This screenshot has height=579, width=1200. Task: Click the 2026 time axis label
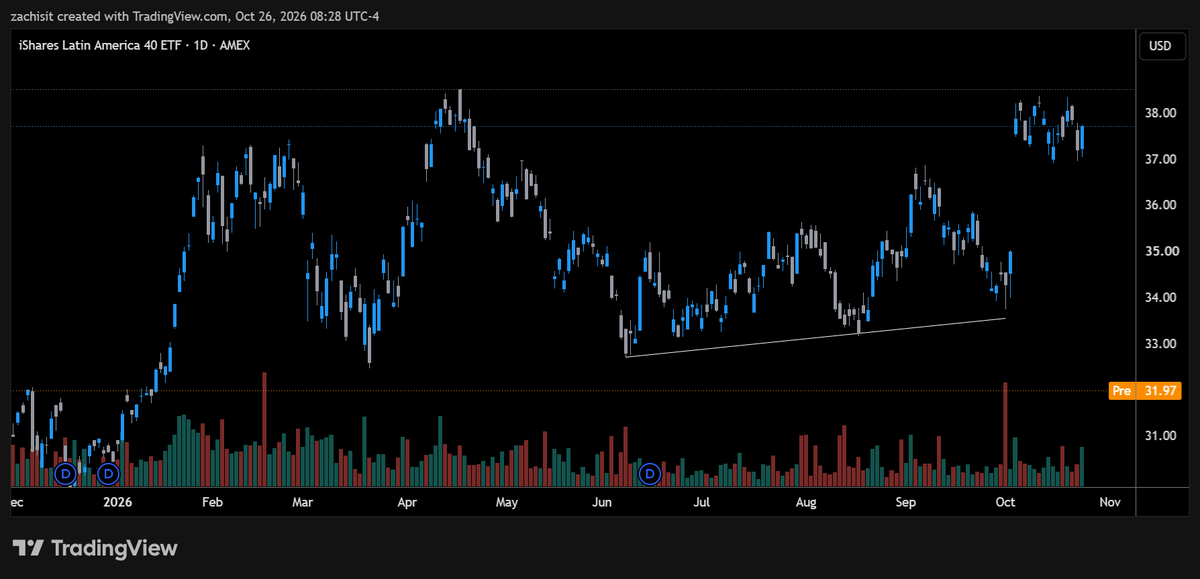tap(118, 502)
